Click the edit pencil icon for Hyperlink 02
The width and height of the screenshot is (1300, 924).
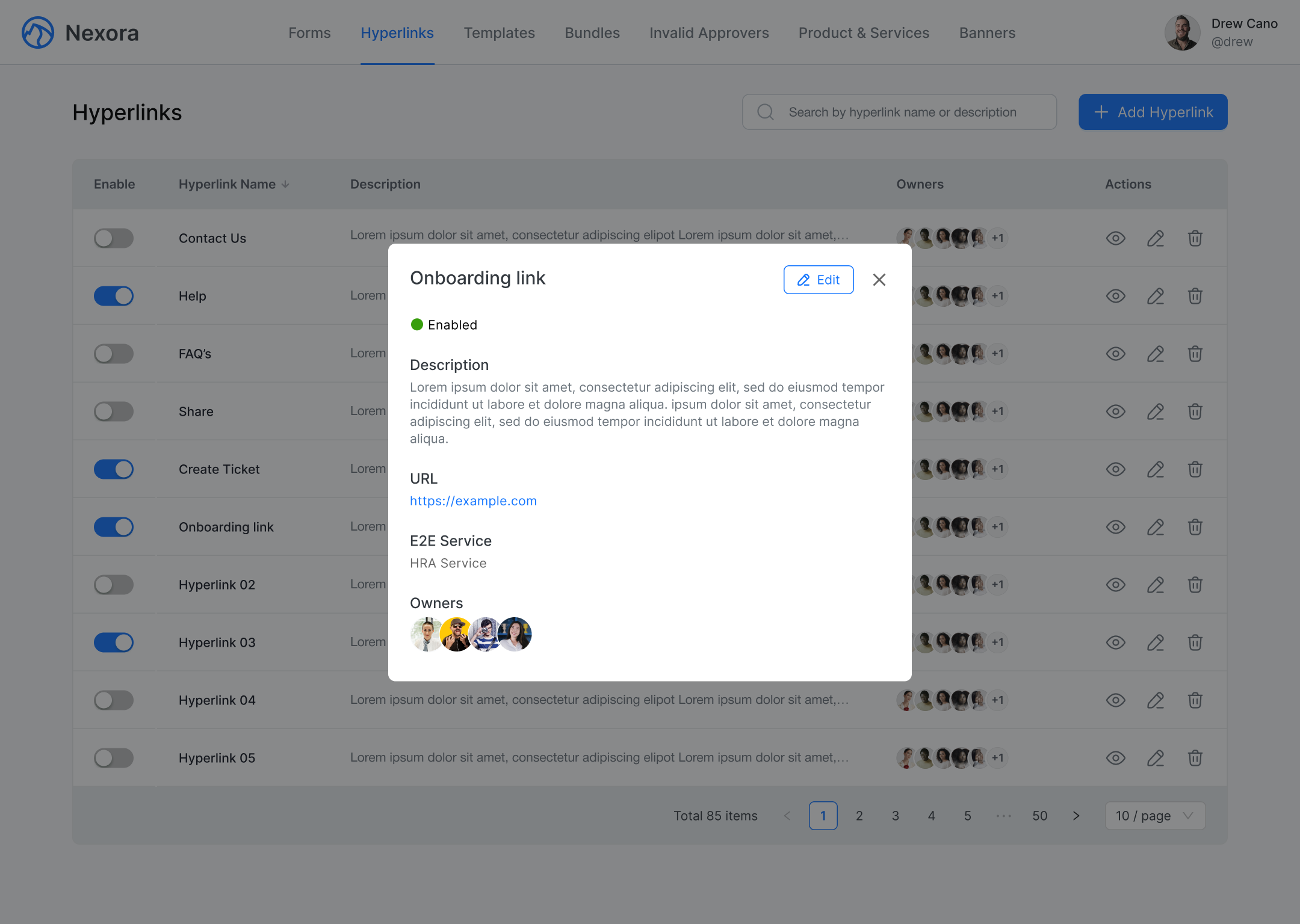tap(1156, 584)
